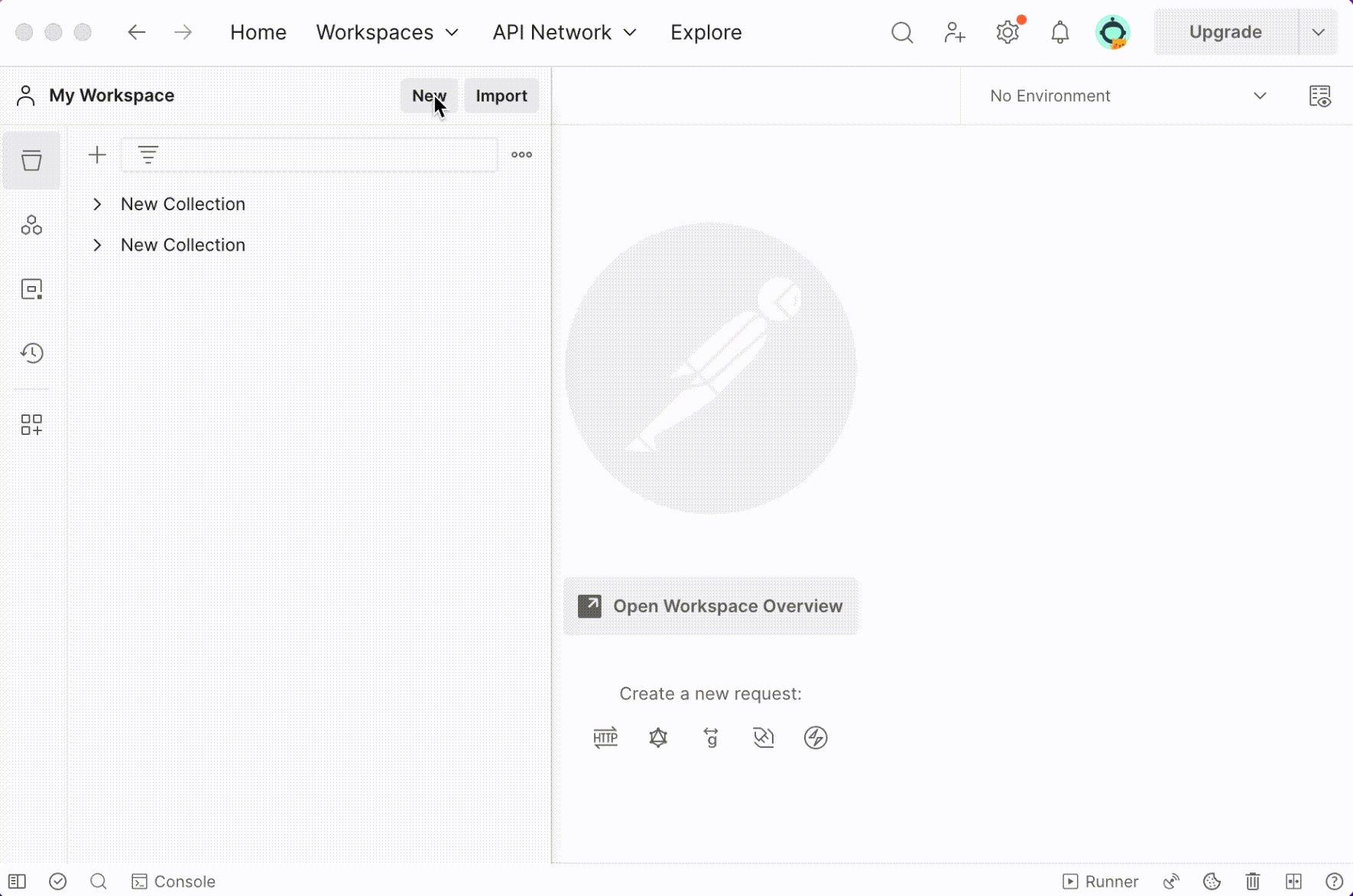Open the settings gear icon
The height and width of the screenshot is (896, 1353).
pyautogui.click(x=1007, y=32)
